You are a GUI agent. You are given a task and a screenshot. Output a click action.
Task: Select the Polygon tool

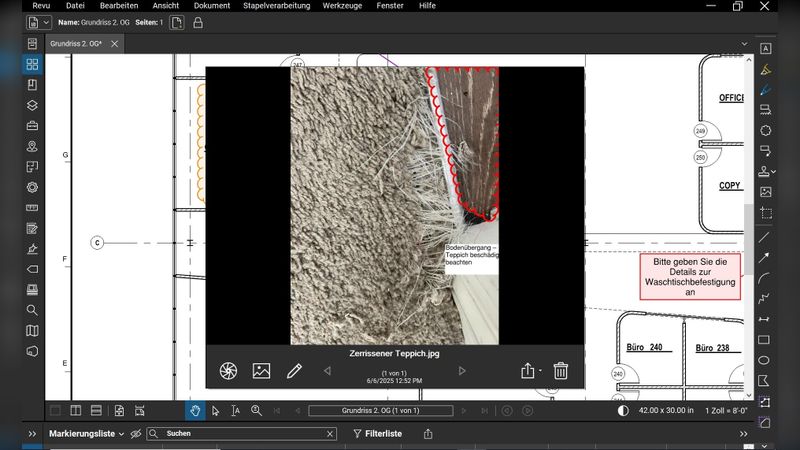pos(764,381)
